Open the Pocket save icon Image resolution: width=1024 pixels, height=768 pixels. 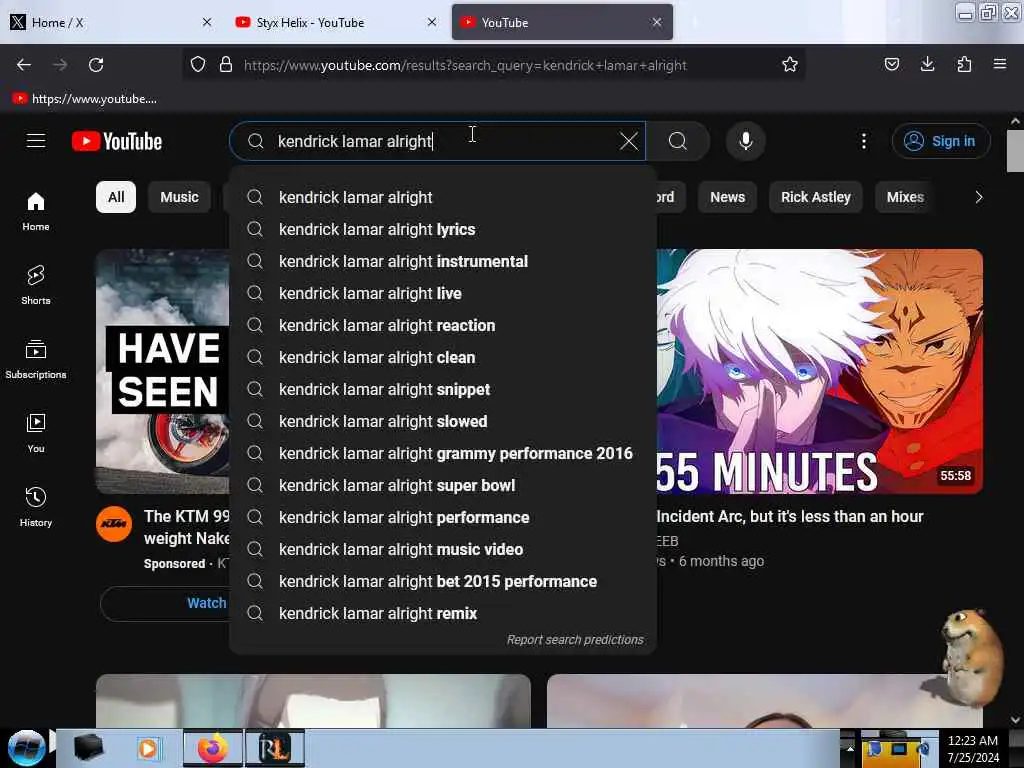pyautogui.click(x=891, y=64)
